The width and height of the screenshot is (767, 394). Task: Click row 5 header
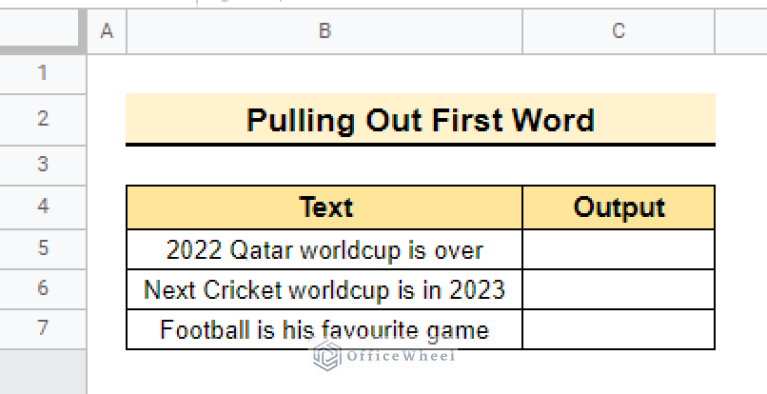click(43, 249)
